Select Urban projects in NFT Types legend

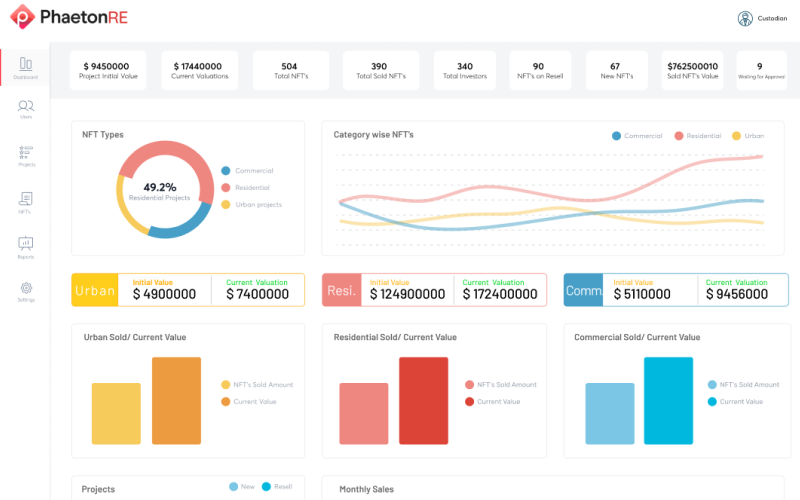point(252,205)
